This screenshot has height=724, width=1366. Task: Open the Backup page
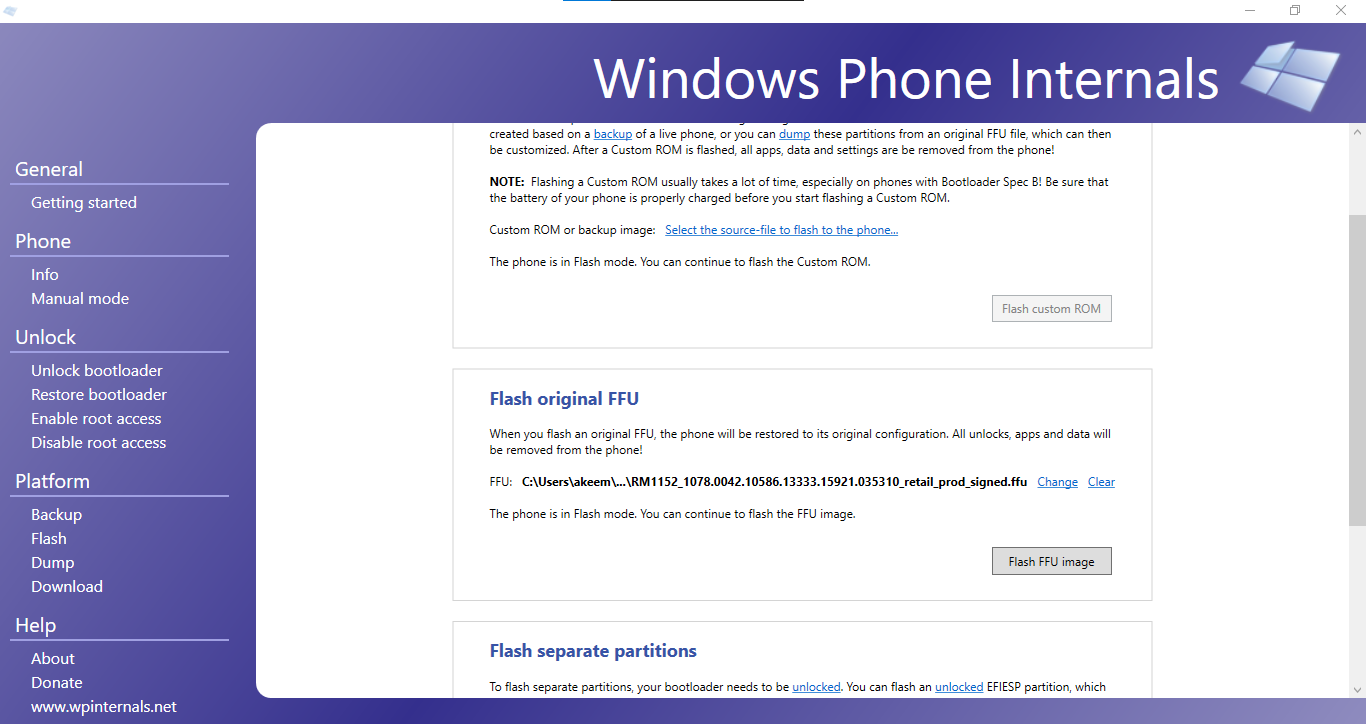(56, 514)
